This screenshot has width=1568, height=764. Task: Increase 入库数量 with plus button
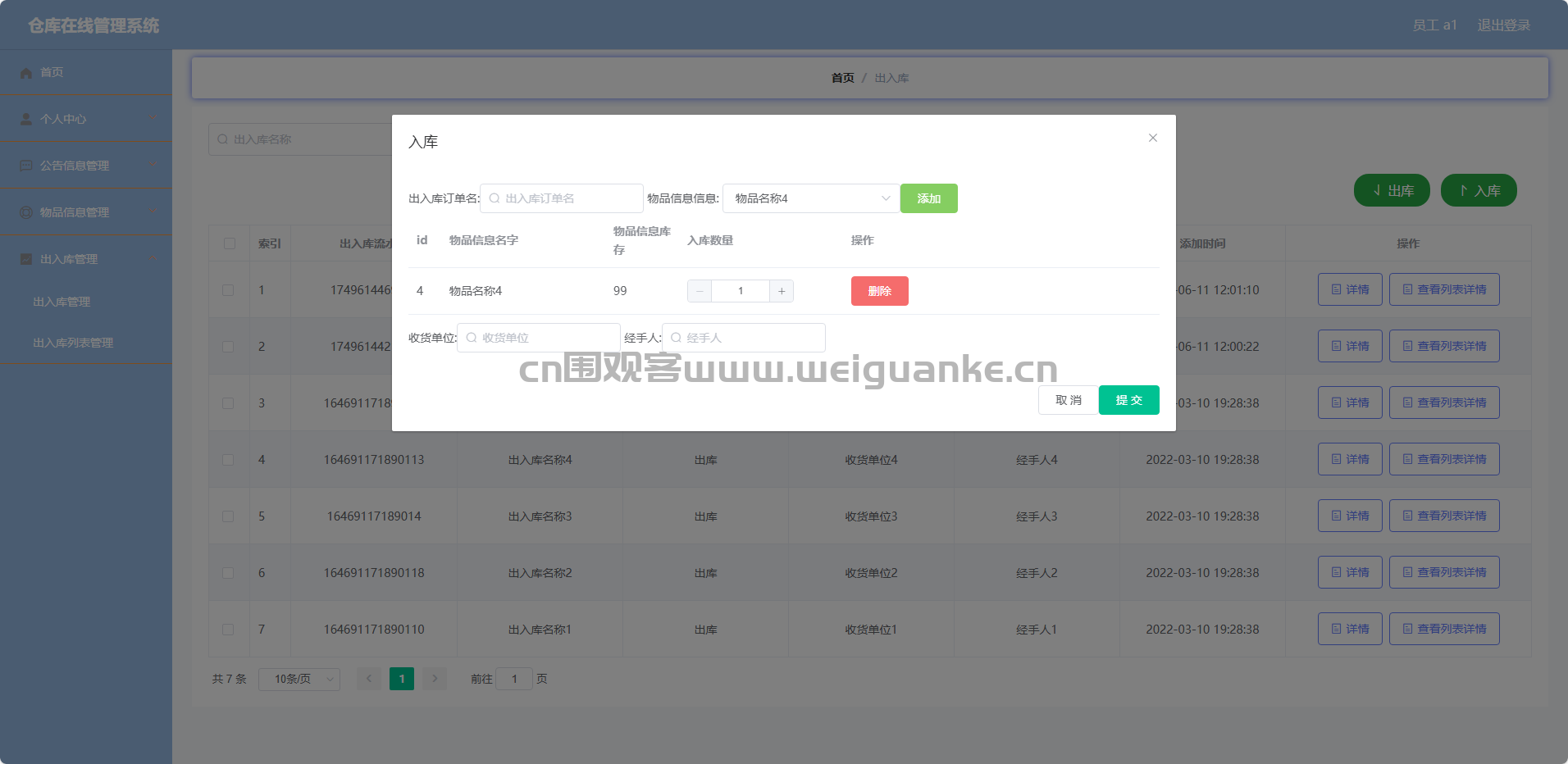[x=782, y=291]
